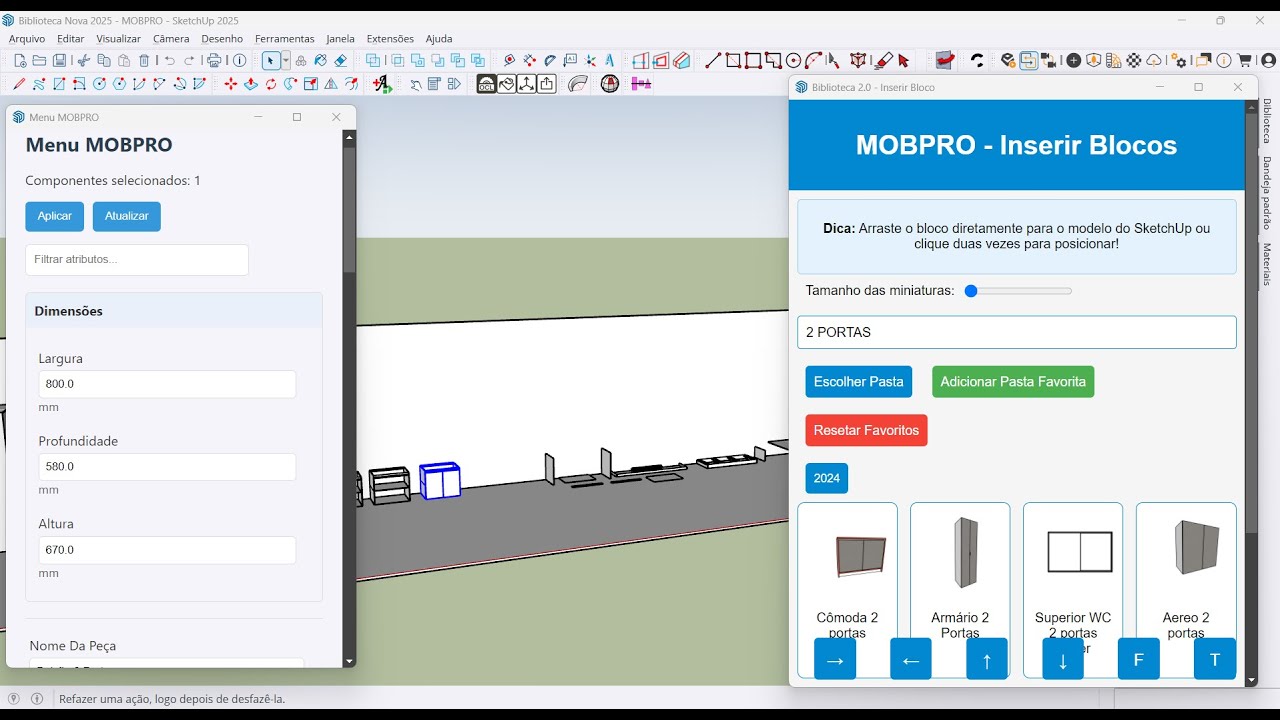Viewport: 1280px width, 720px height.
Task: Click the Escolher Pasta button
Action: pyautogui.click(x=859, y=381)
